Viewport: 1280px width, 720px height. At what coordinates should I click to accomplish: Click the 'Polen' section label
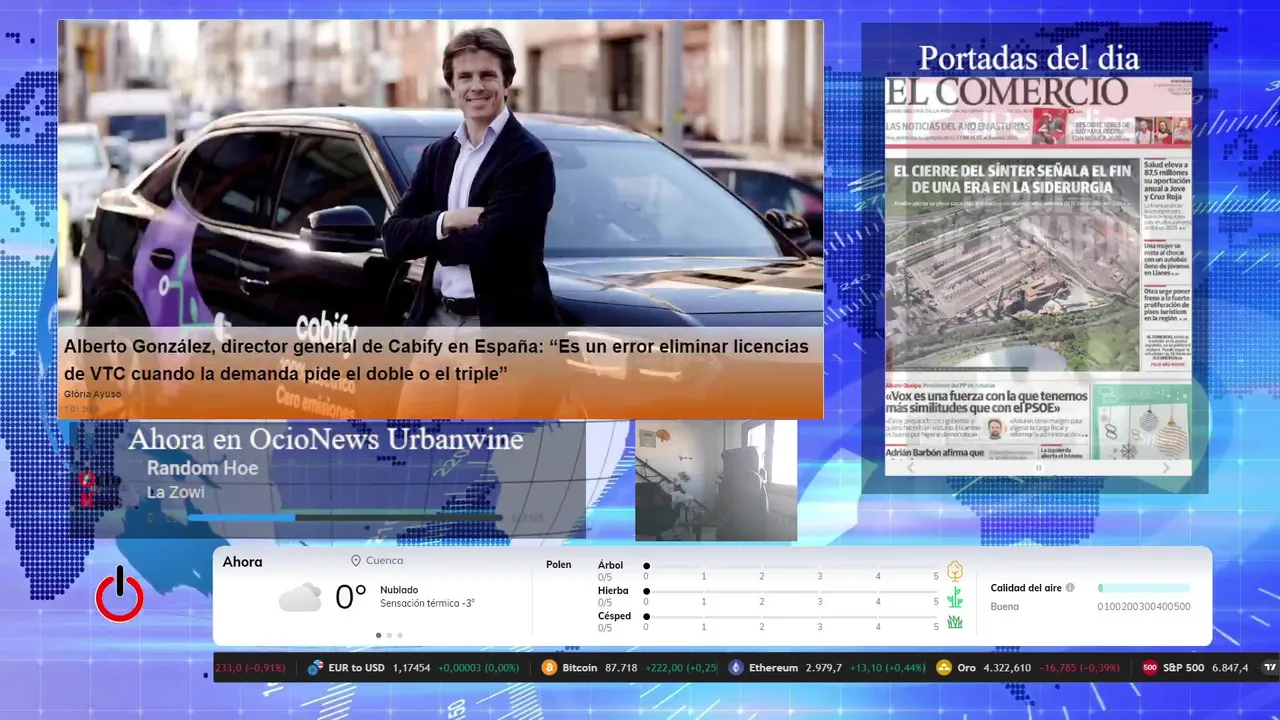(559, 565)
